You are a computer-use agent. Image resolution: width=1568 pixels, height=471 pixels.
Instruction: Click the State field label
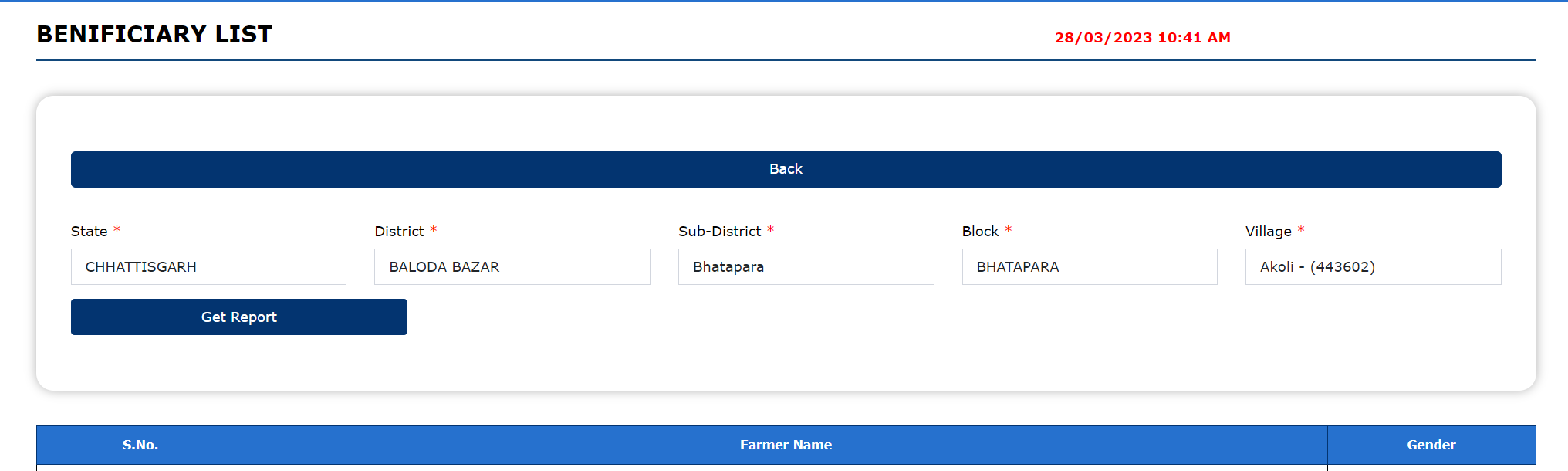pyautogui.click(x=89, y=232)
